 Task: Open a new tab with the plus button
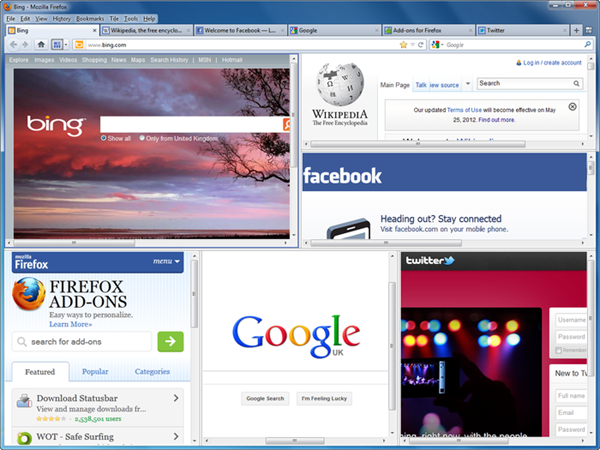point(575,31)
